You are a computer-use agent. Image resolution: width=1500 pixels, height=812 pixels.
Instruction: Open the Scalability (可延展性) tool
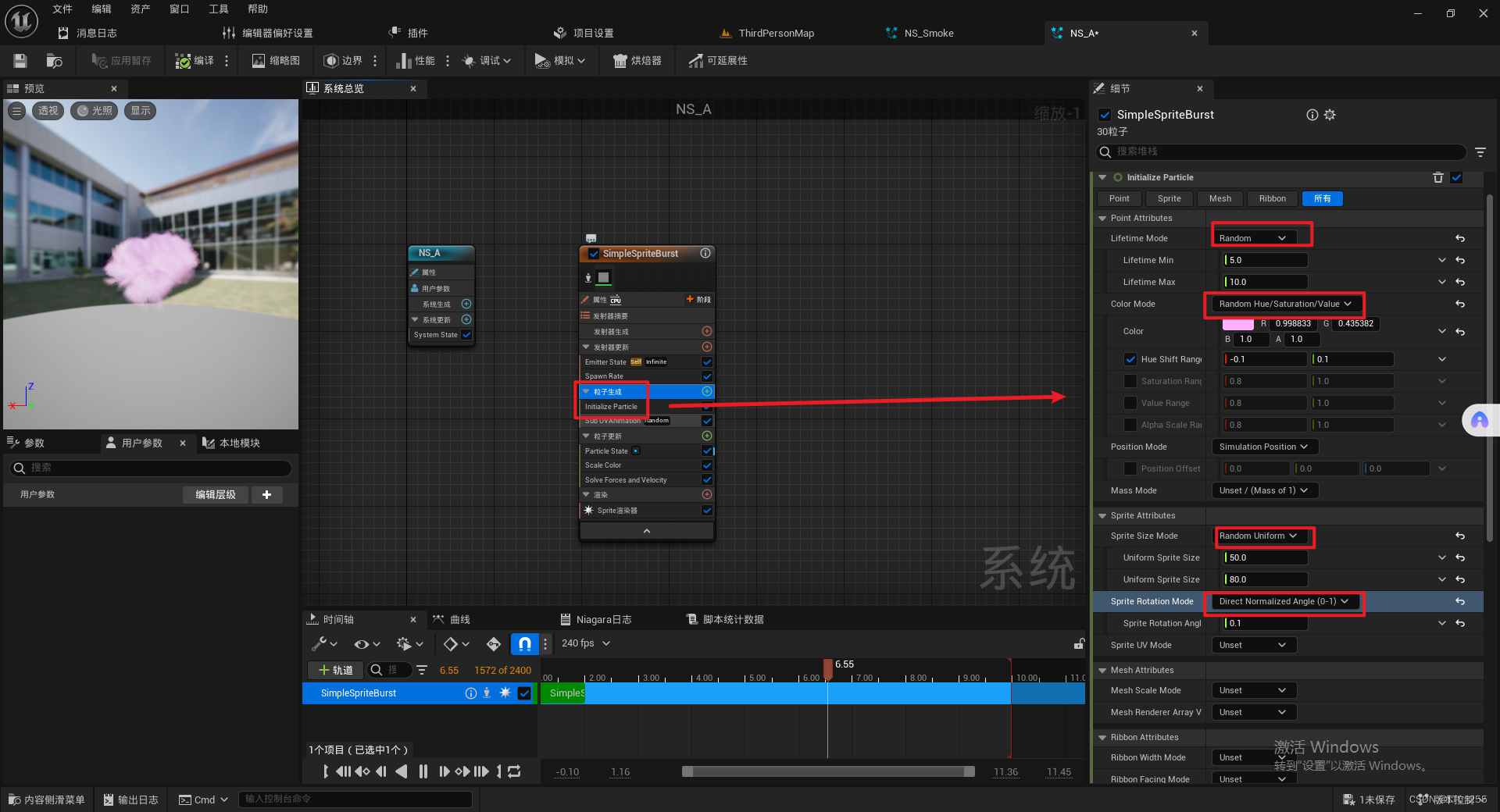point(718,61)
